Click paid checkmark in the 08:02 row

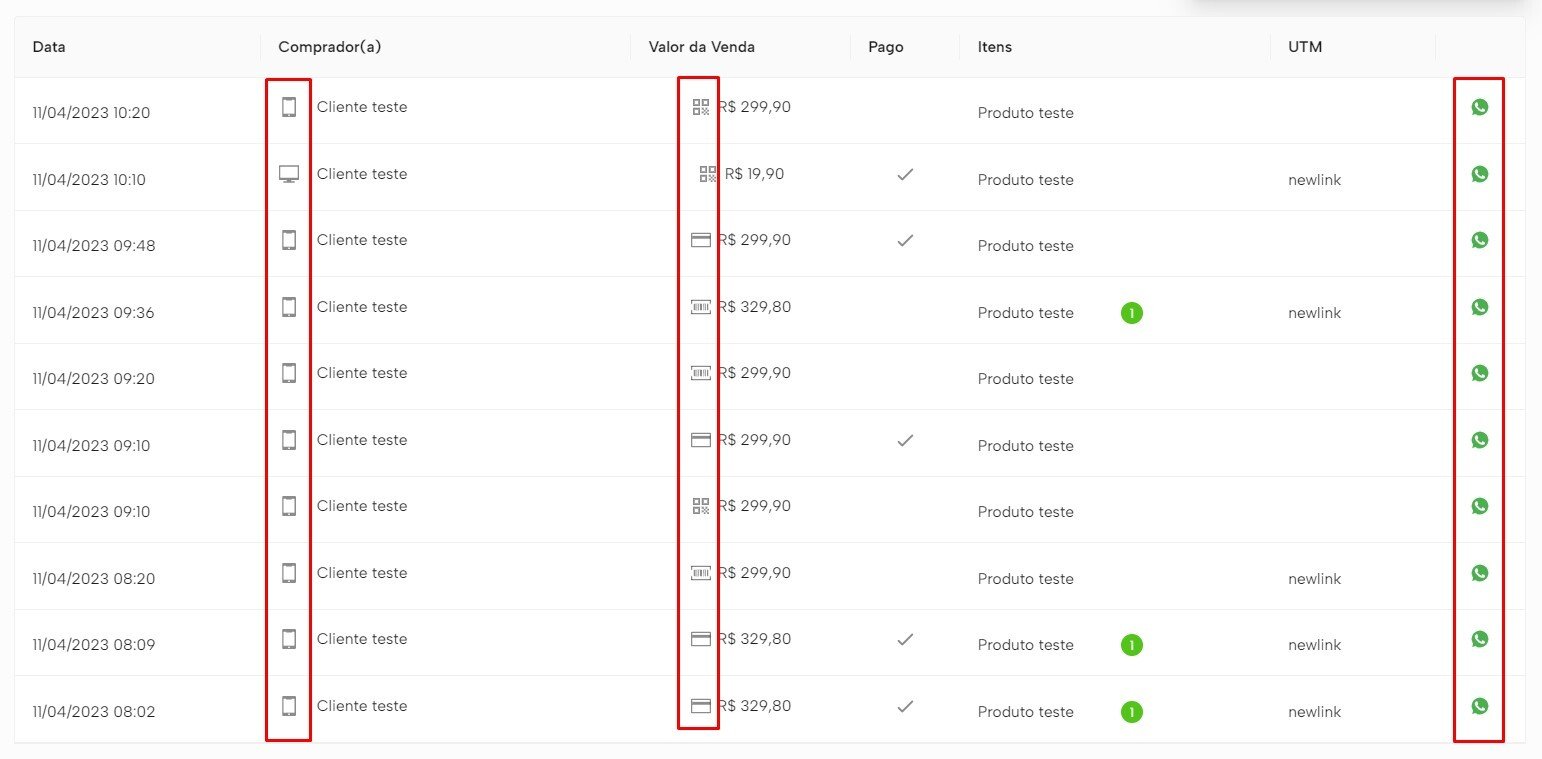point(905,706)
